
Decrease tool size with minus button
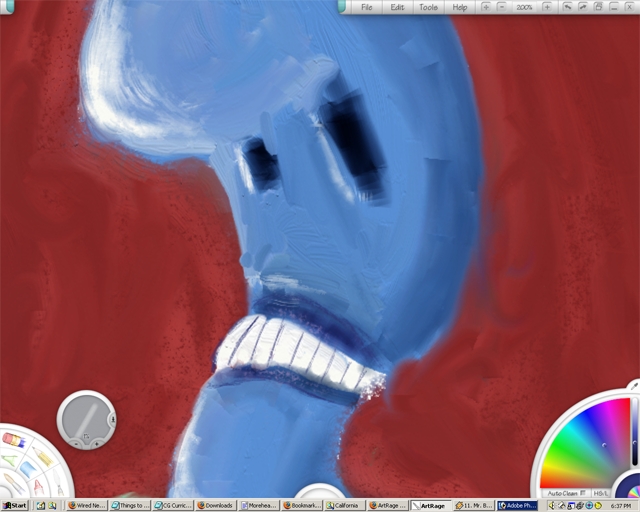coord(76,443)
